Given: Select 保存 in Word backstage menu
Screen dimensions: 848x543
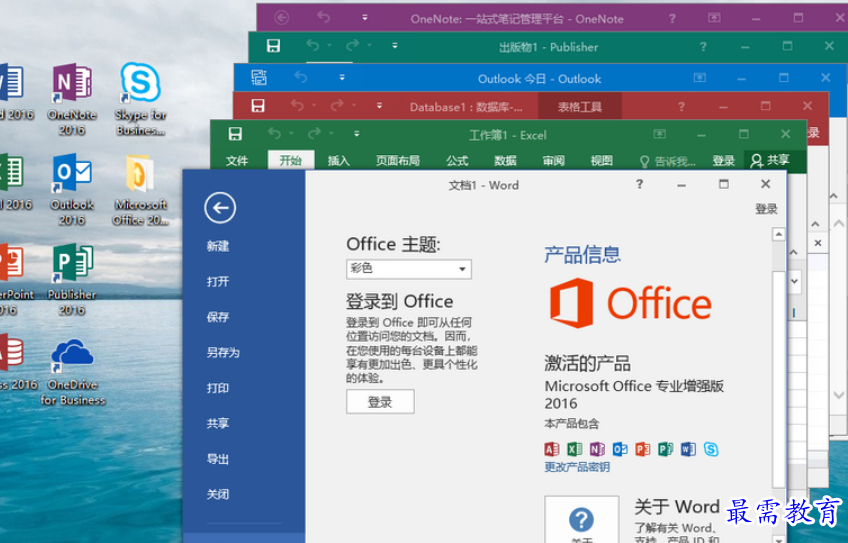Looking at the screenshot, I should (x=218, y=317).
